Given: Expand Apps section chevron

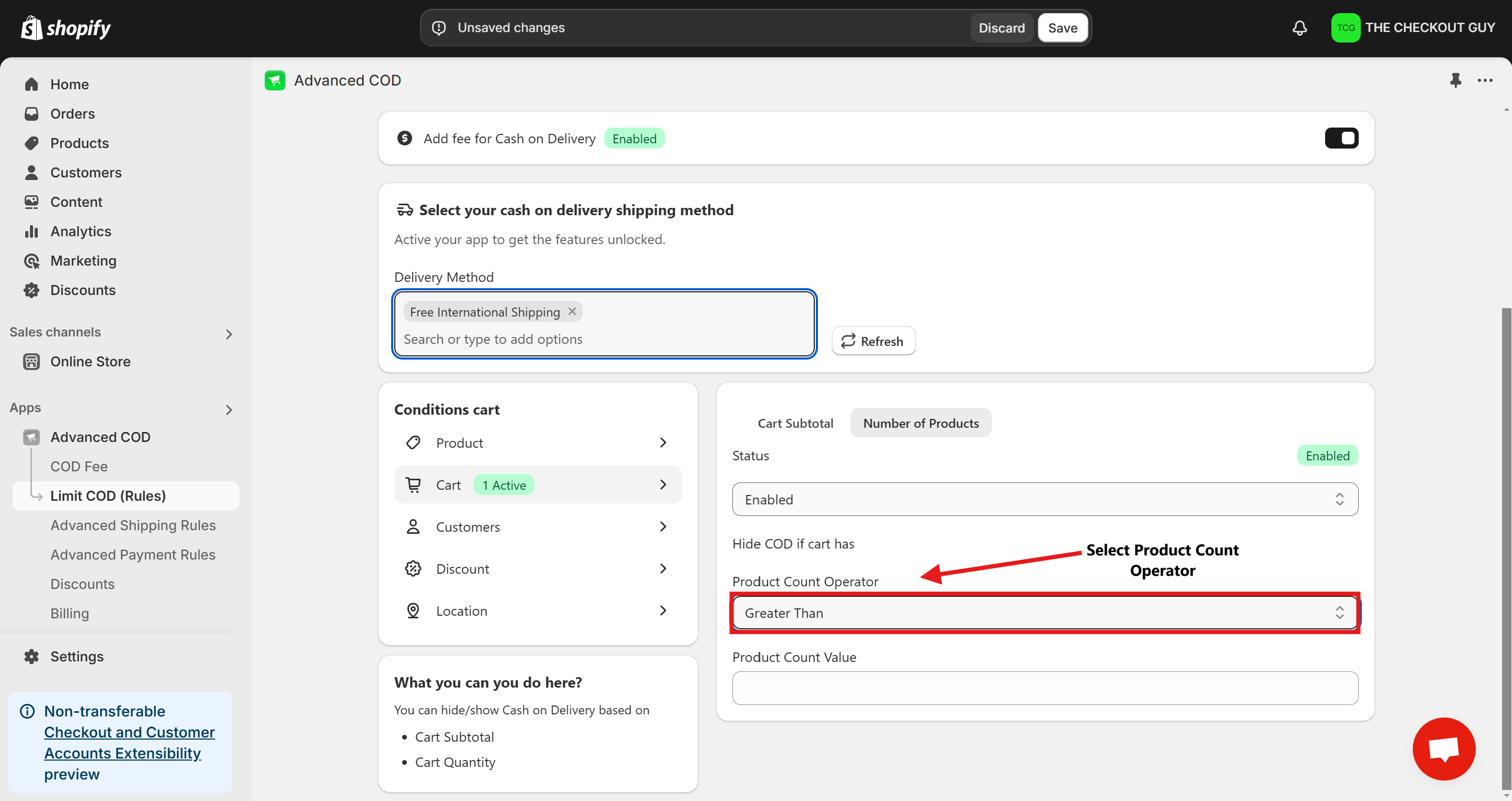Looking at the screenshot, I should (229, 410).
